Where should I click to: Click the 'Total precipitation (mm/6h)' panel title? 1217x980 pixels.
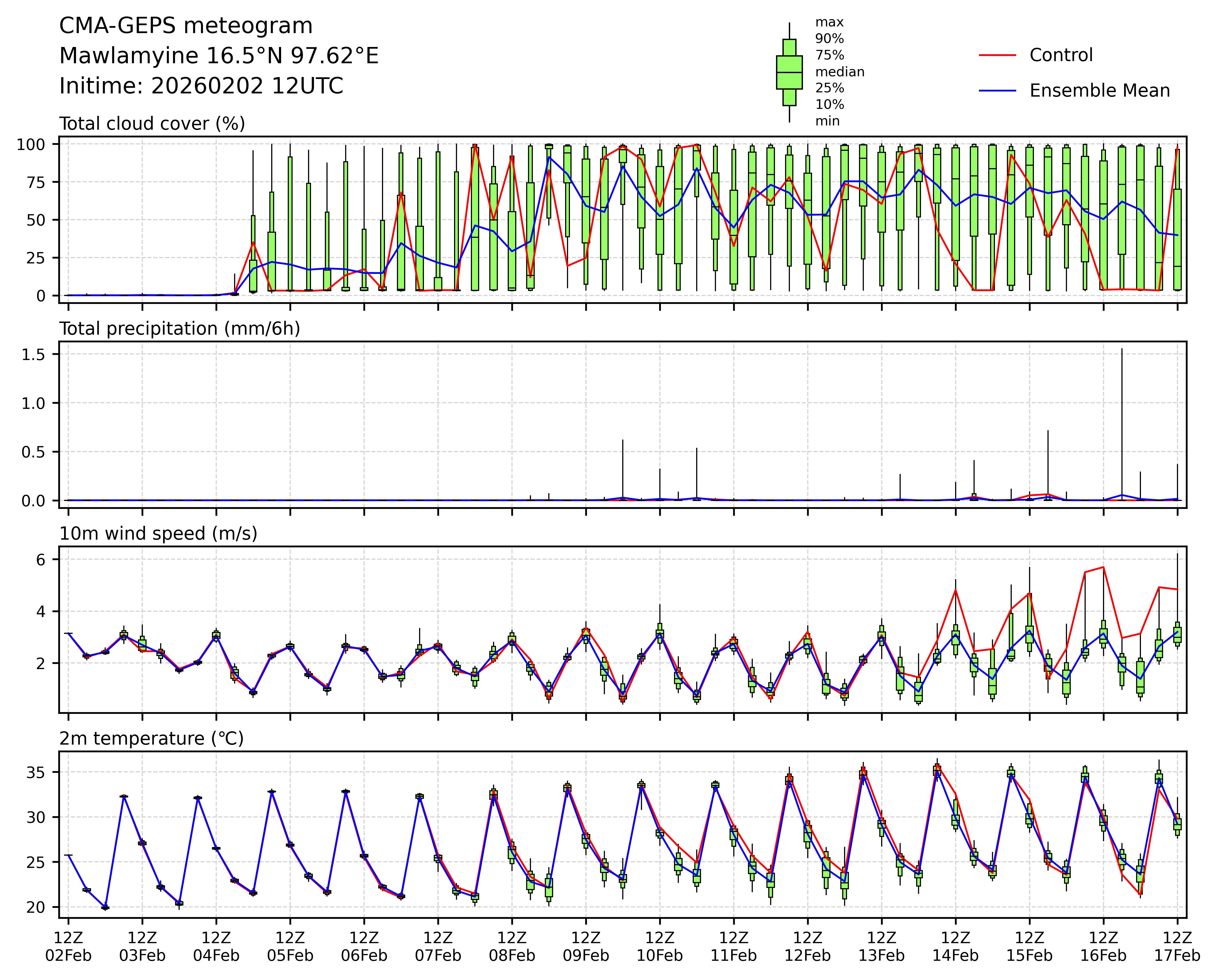coord(180,329)
